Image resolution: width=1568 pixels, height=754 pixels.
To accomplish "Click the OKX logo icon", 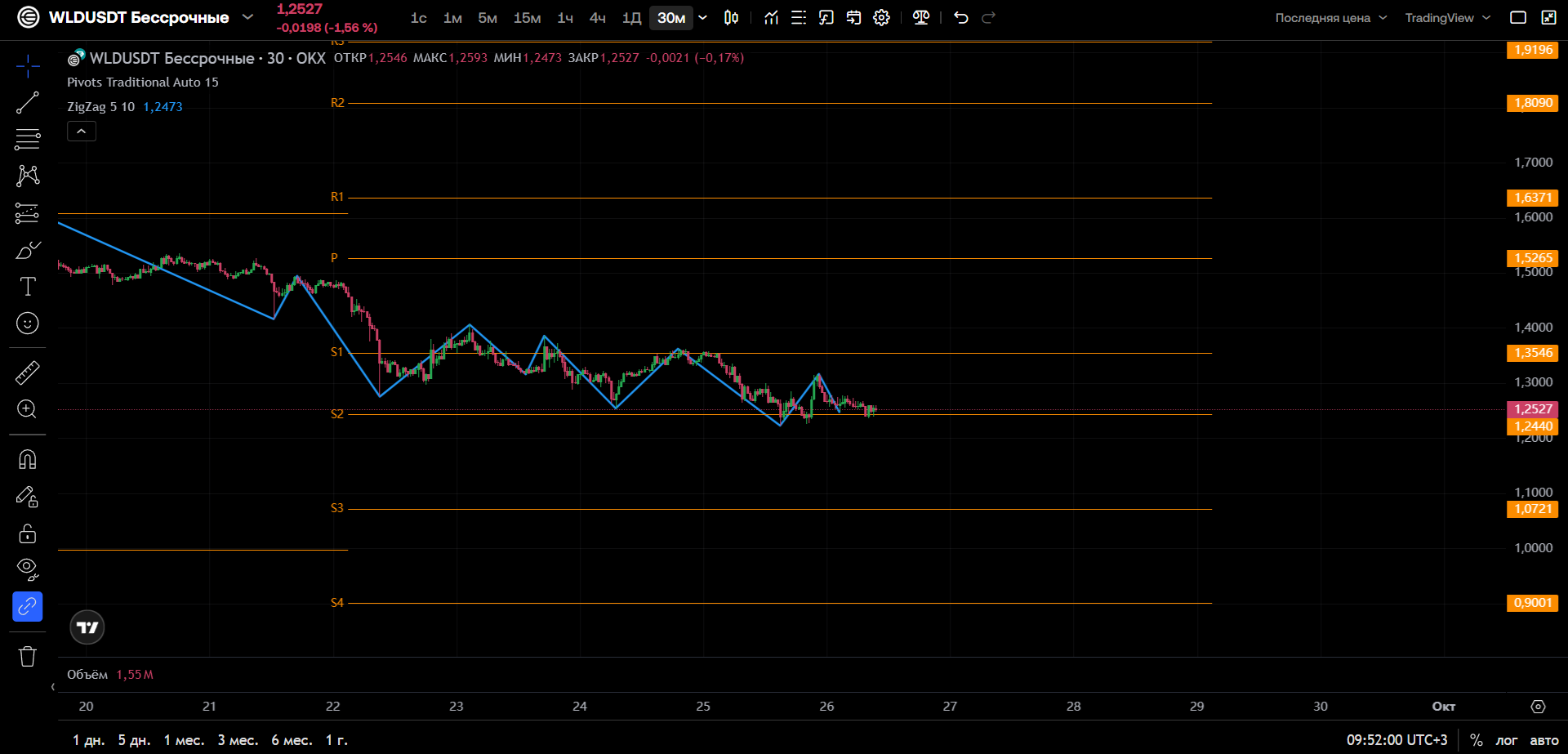I will [29, 17].
